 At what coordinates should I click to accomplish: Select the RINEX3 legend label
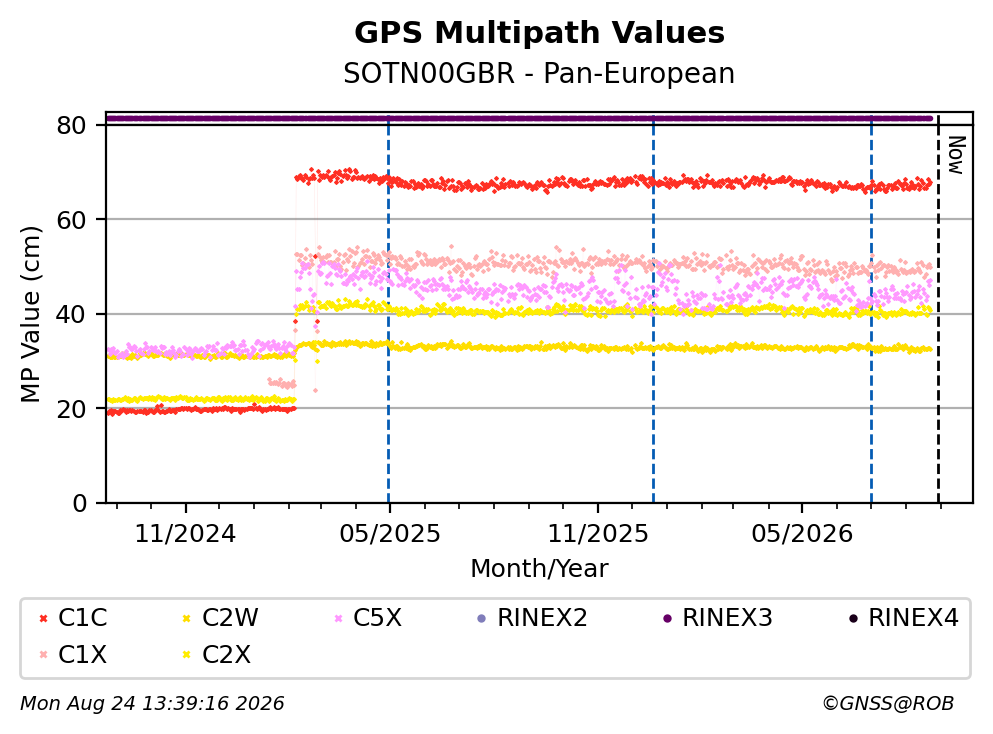point(727,617)
